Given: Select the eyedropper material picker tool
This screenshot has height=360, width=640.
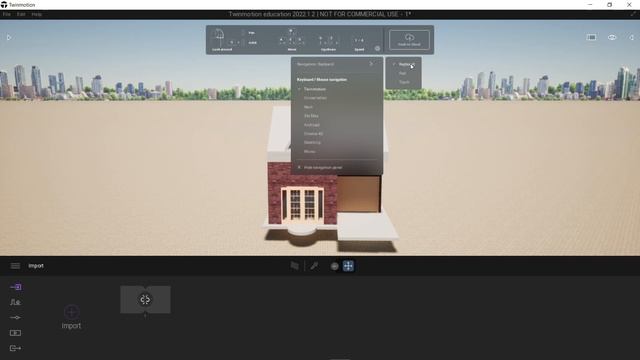Looking at the screenshot, I should click(314, 266).
